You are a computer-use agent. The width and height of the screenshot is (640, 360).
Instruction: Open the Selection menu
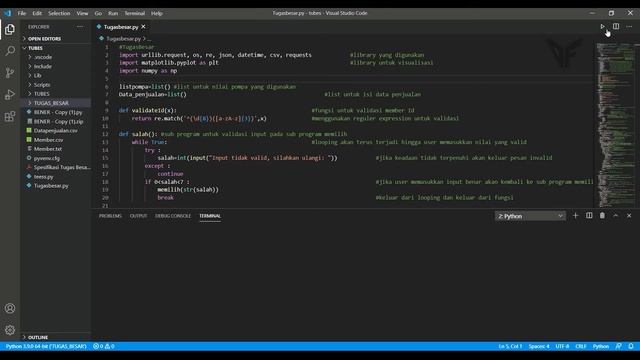pyautogui.click(x=59, y=13)
